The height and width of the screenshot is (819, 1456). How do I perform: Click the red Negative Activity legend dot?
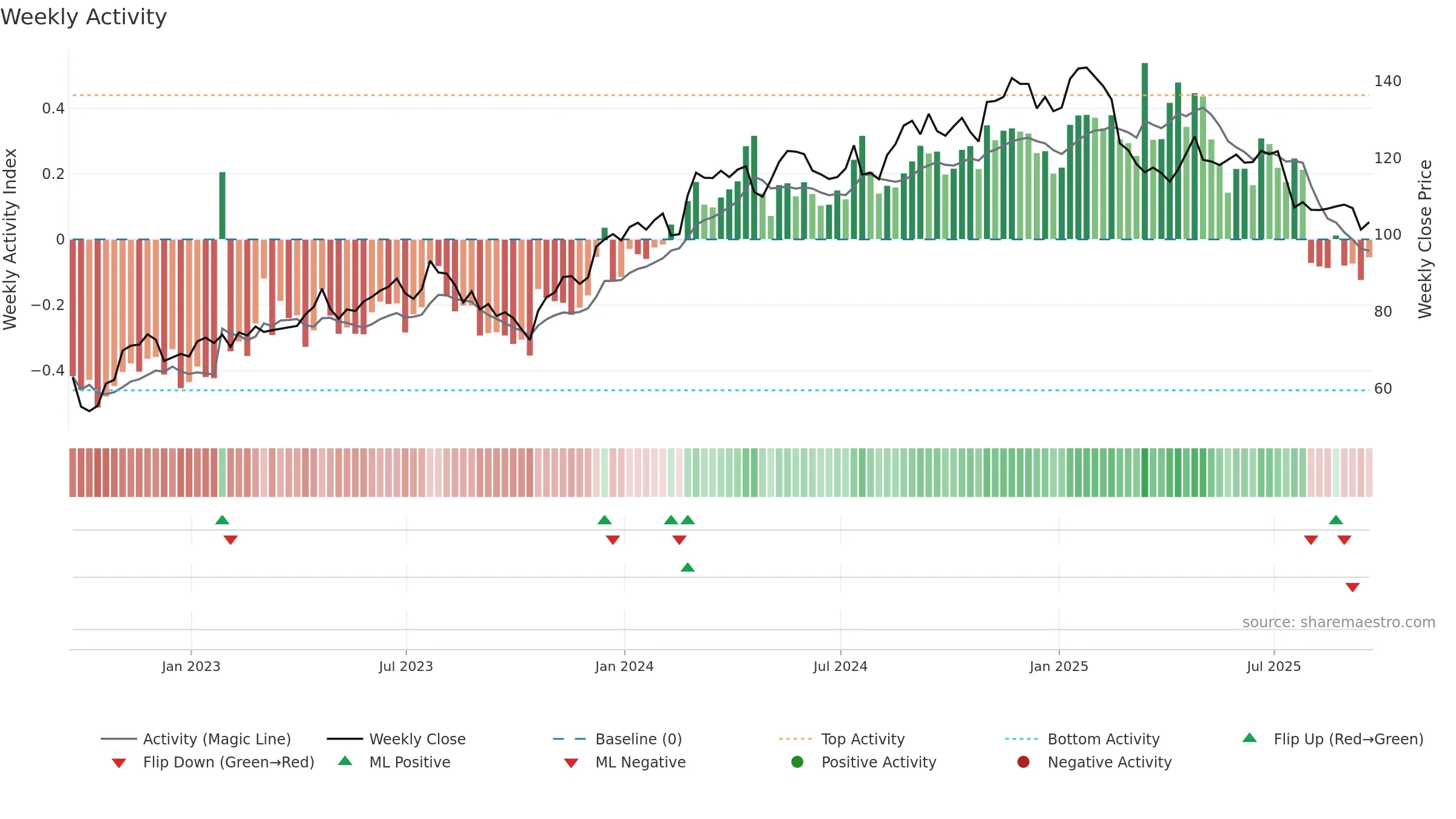pos(1023,762)
